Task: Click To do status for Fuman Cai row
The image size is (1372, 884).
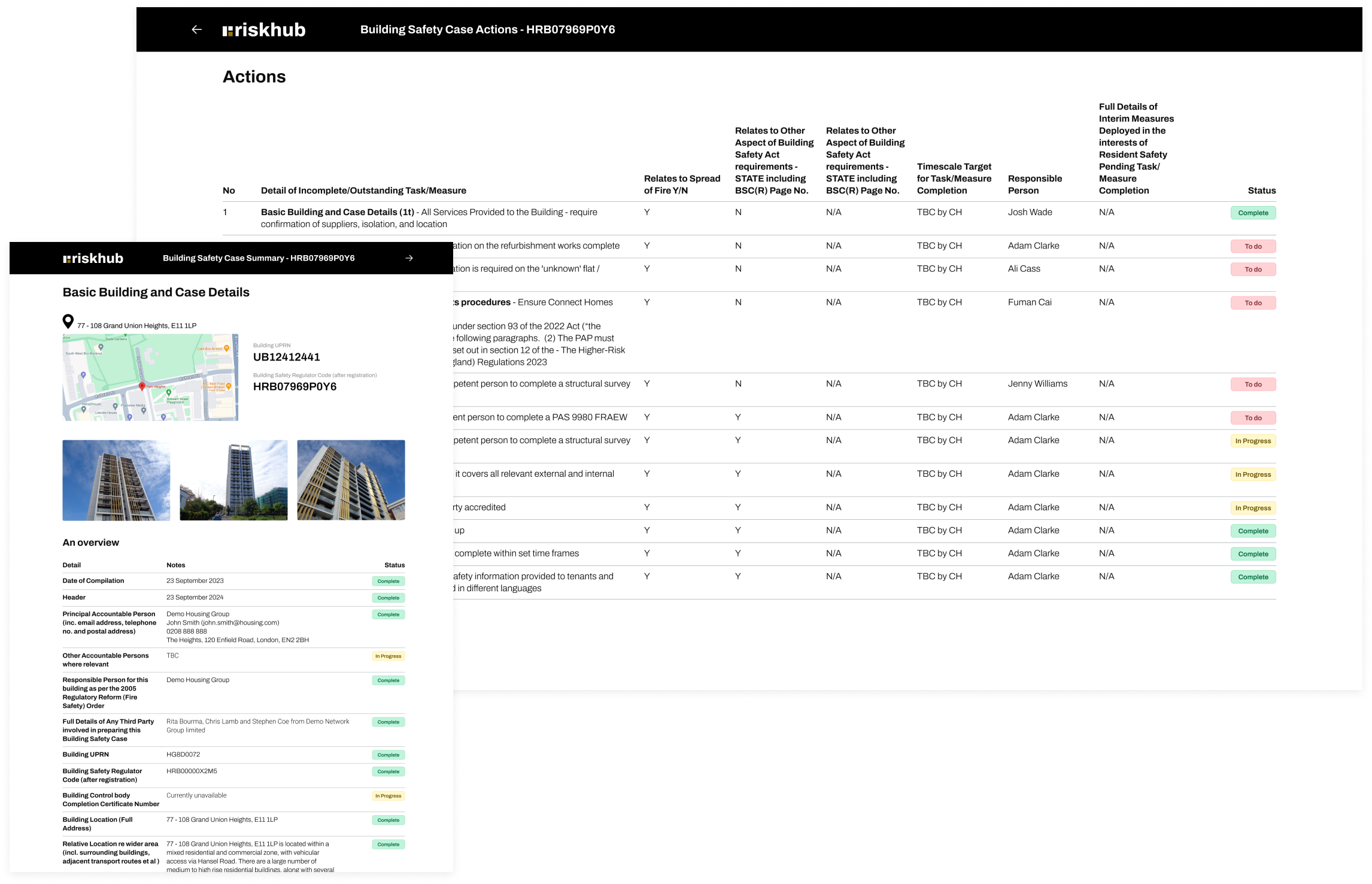Action: coord(1253,303)
